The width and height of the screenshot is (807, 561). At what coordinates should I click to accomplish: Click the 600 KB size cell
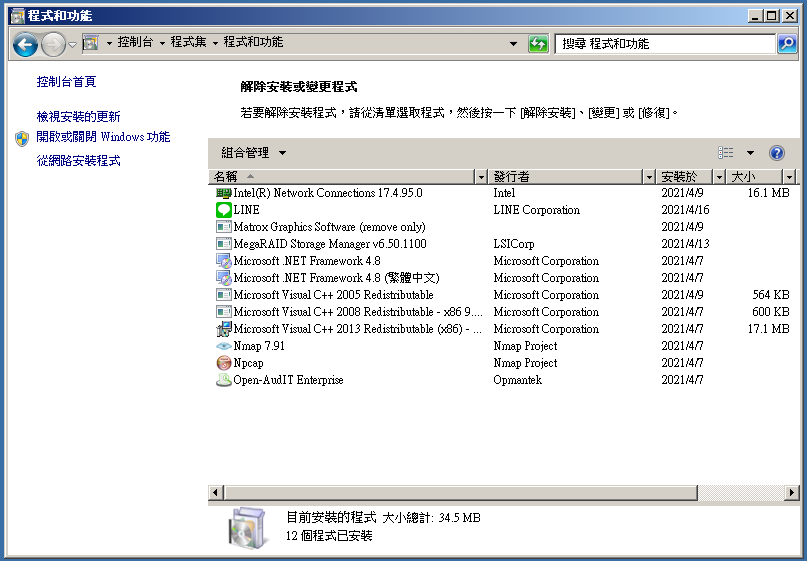(x=771, y=312)
